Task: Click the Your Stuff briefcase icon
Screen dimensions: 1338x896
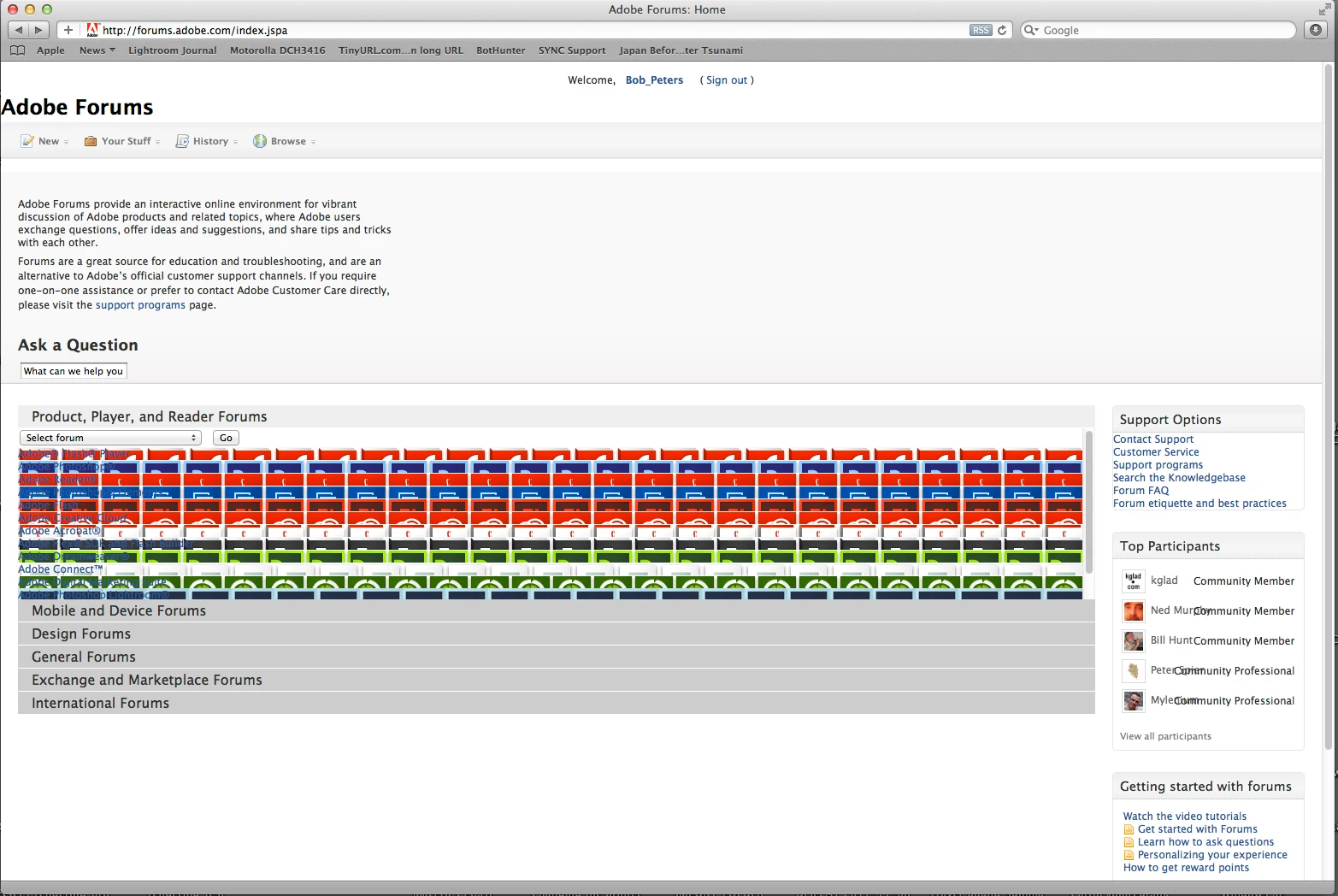Action: pos(91,141)
